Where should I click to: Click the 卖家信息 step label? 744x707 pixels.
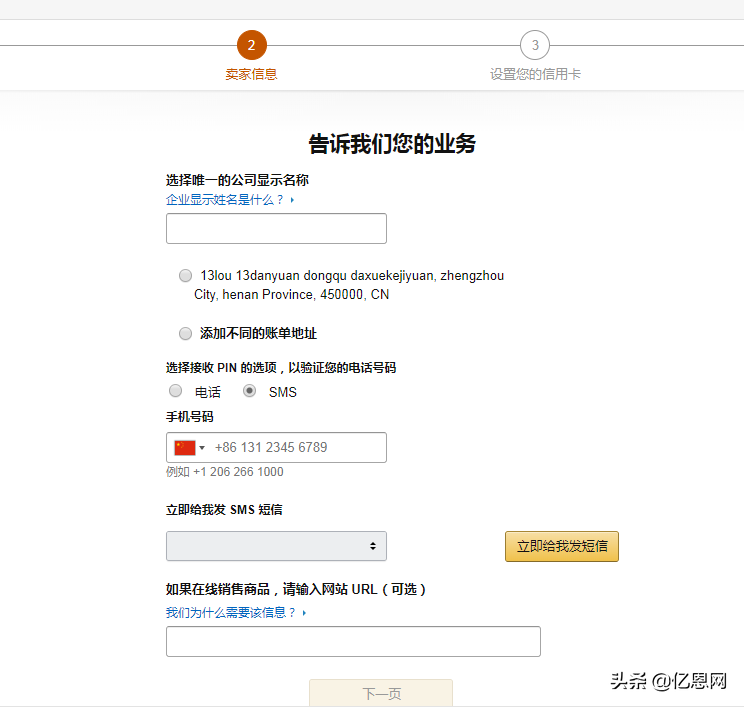251,74
